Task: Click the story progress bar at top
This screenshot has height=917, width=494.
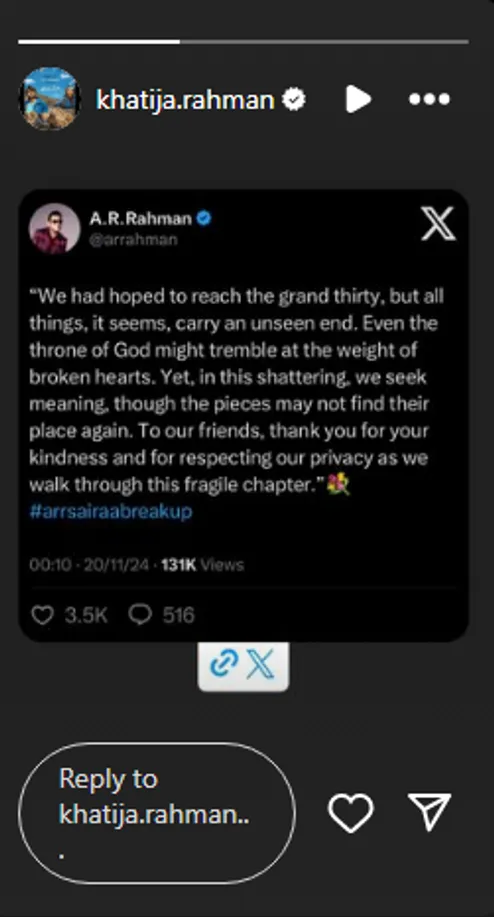Action: (243, 42)
